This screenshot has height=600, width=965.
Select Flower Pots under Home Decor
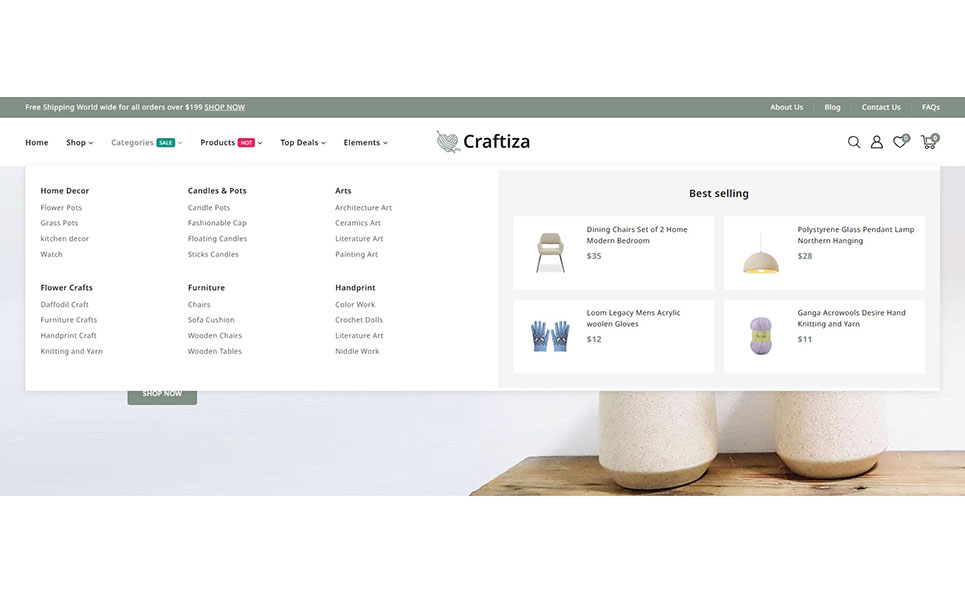click(61, 208)
